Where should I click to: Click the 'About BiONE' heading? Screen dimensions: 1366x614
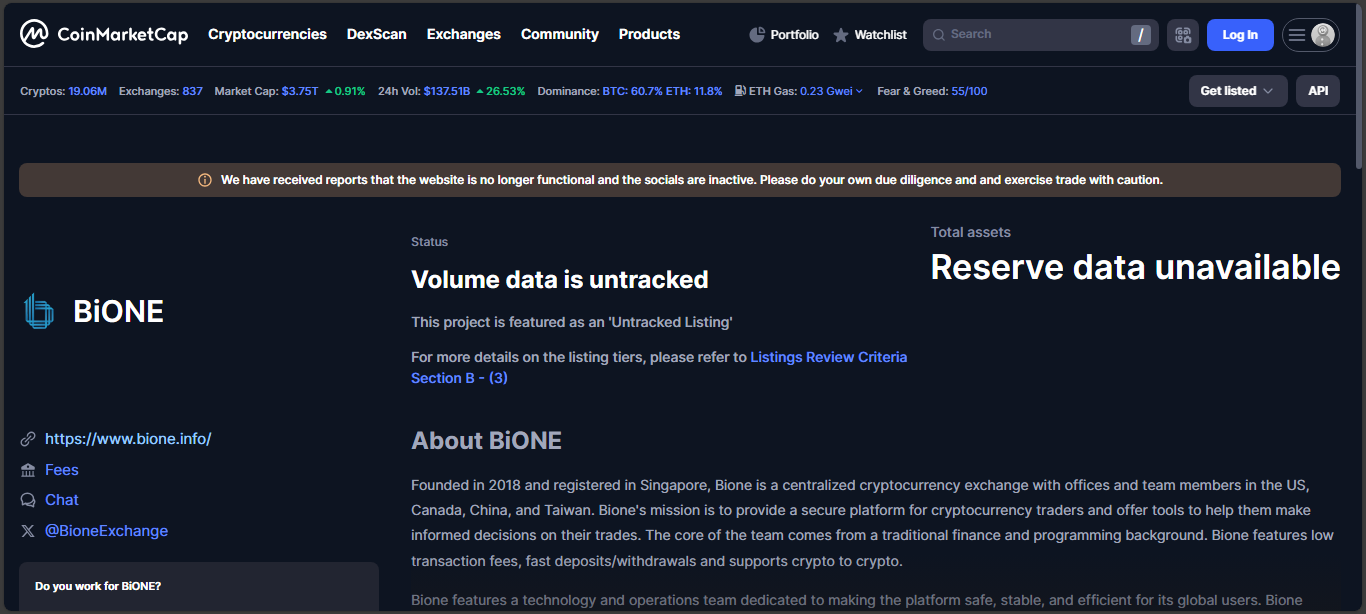[x=486, y=441]
